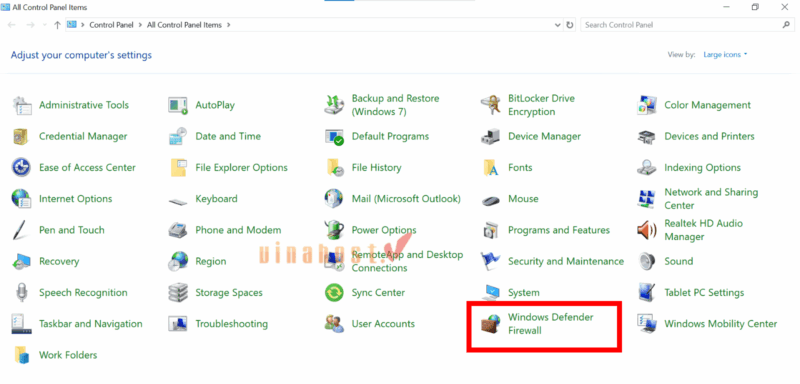Open the Work Folders icon
Viewport: 800px width, 384px height.
(21, 355)
